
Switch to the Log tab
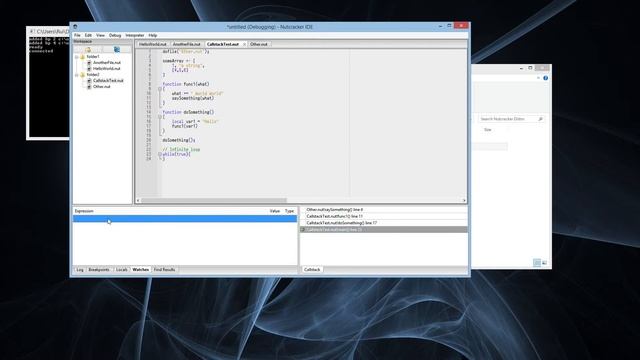pyautogui.click(x=80, y=270)
